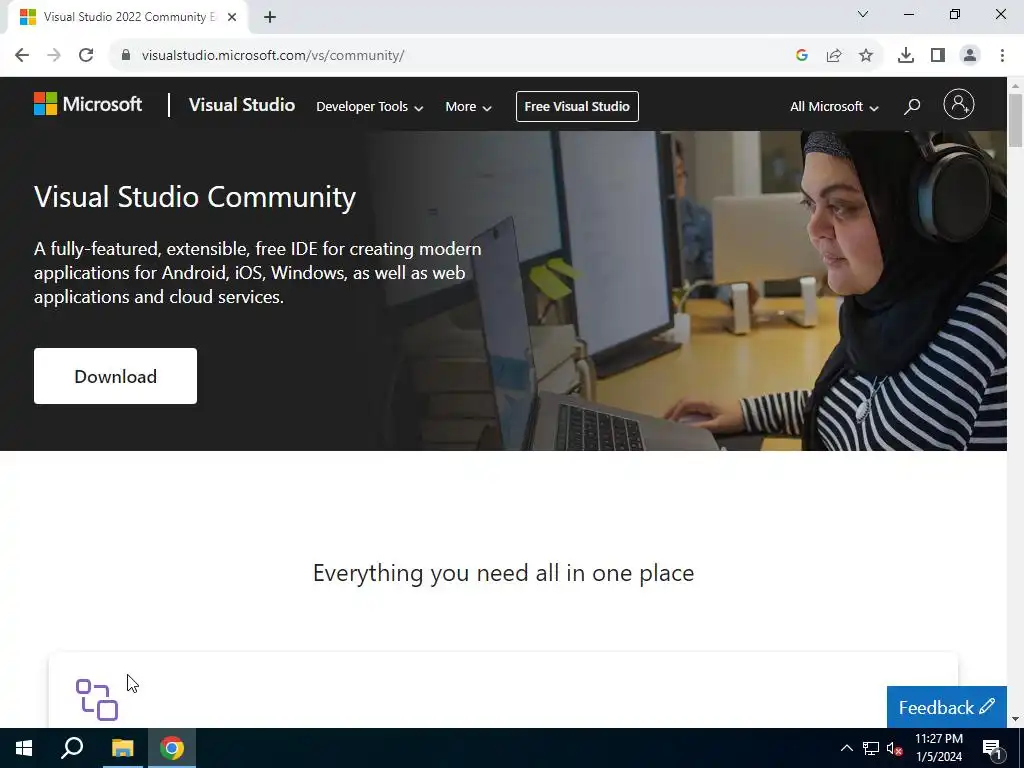Open Windows taskbar search
1024x768 pixels.
72,748
